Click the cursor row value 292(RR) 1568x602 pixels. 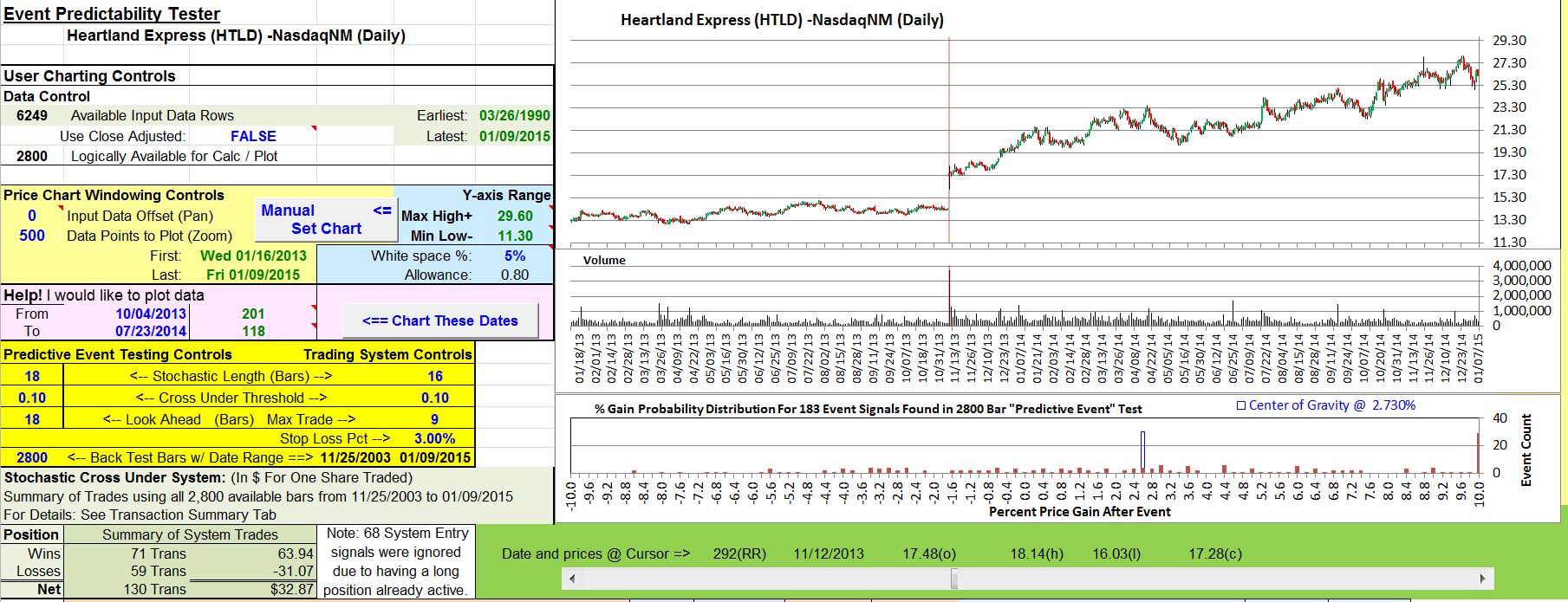pos(739,553)
